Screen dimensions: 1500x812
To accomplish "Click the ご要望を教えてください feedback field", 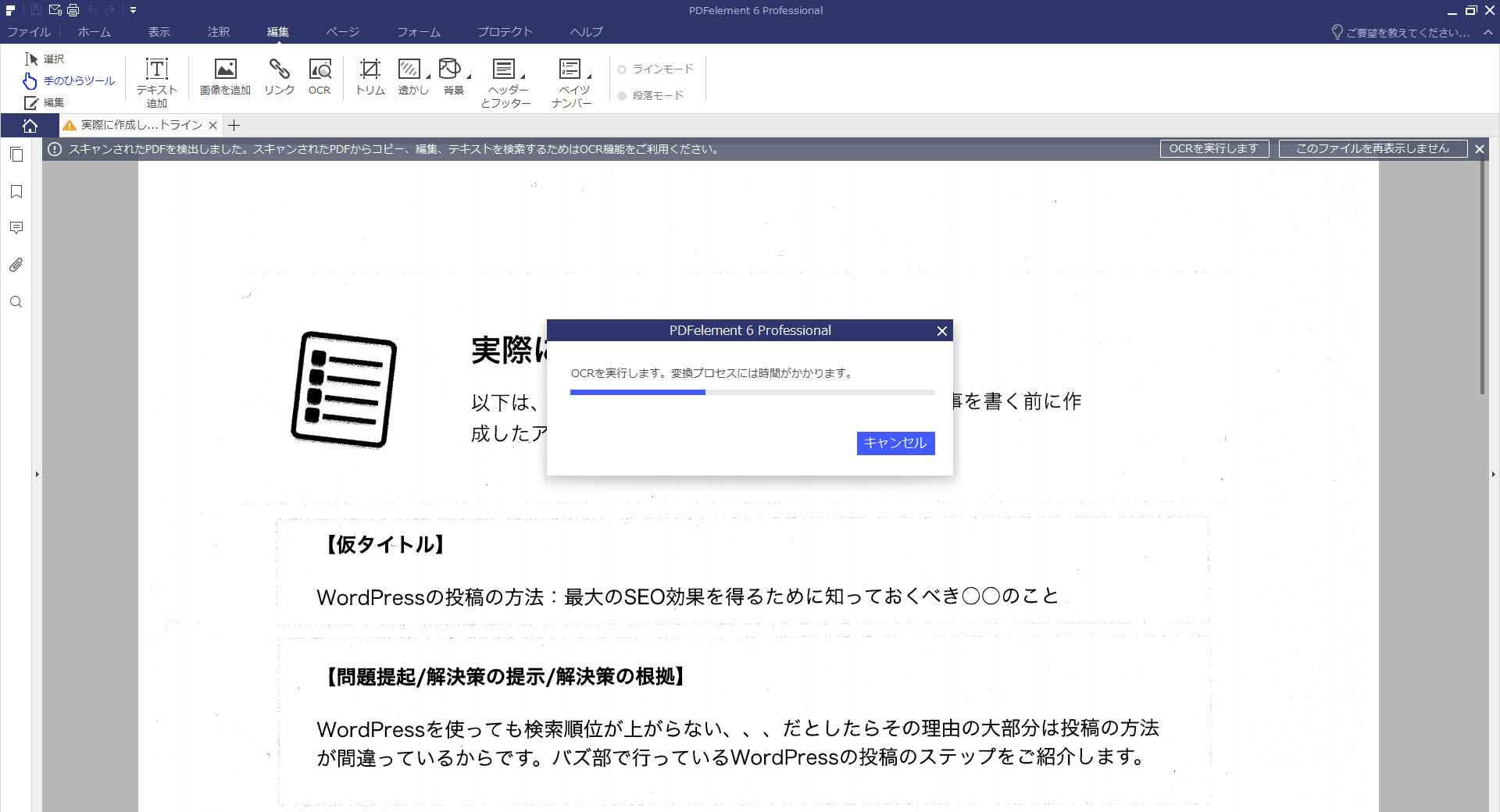I will point(1408,33).
